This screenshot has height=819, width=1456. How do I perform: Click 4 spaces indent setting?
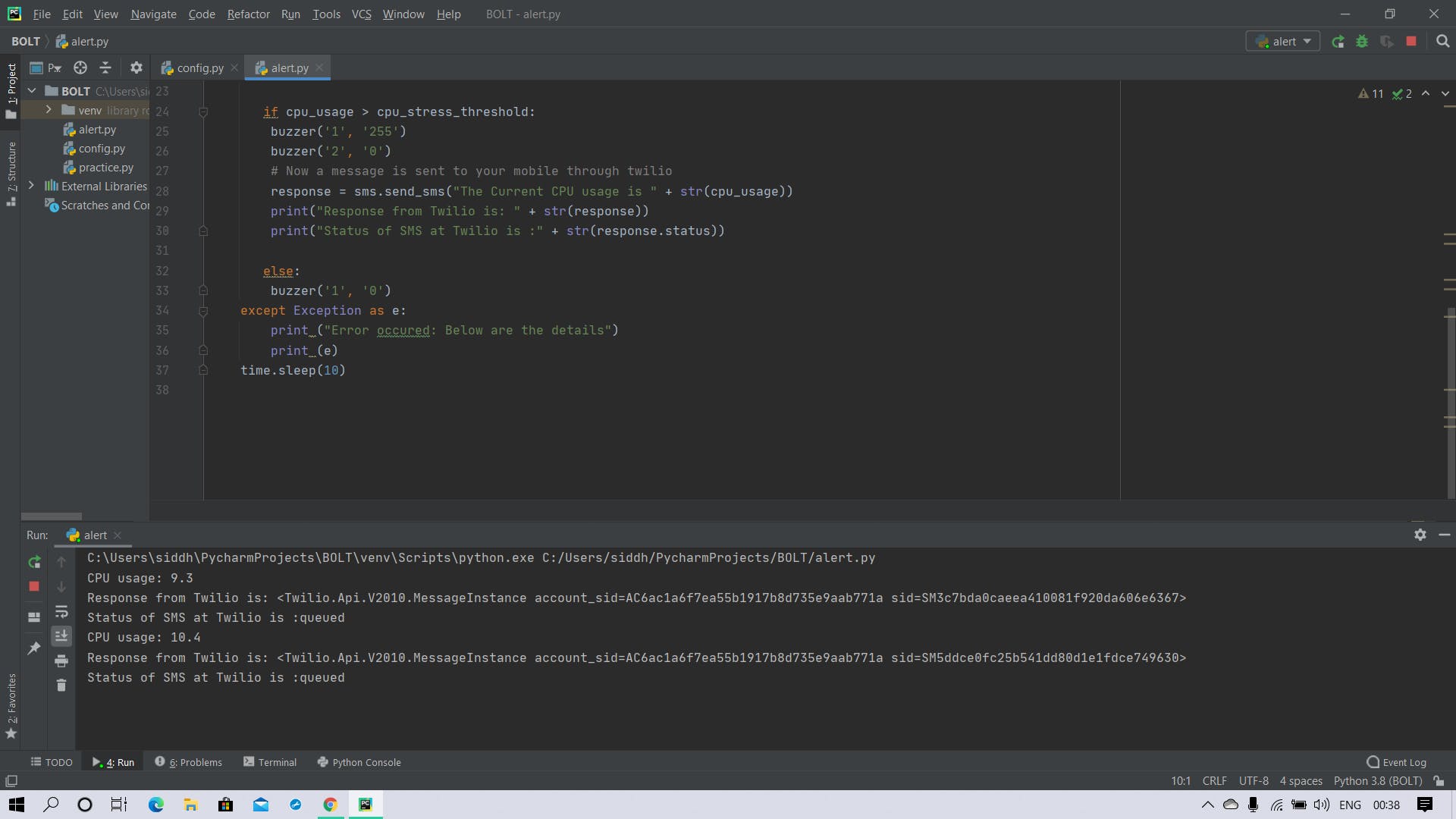[x=1301, y=781]
